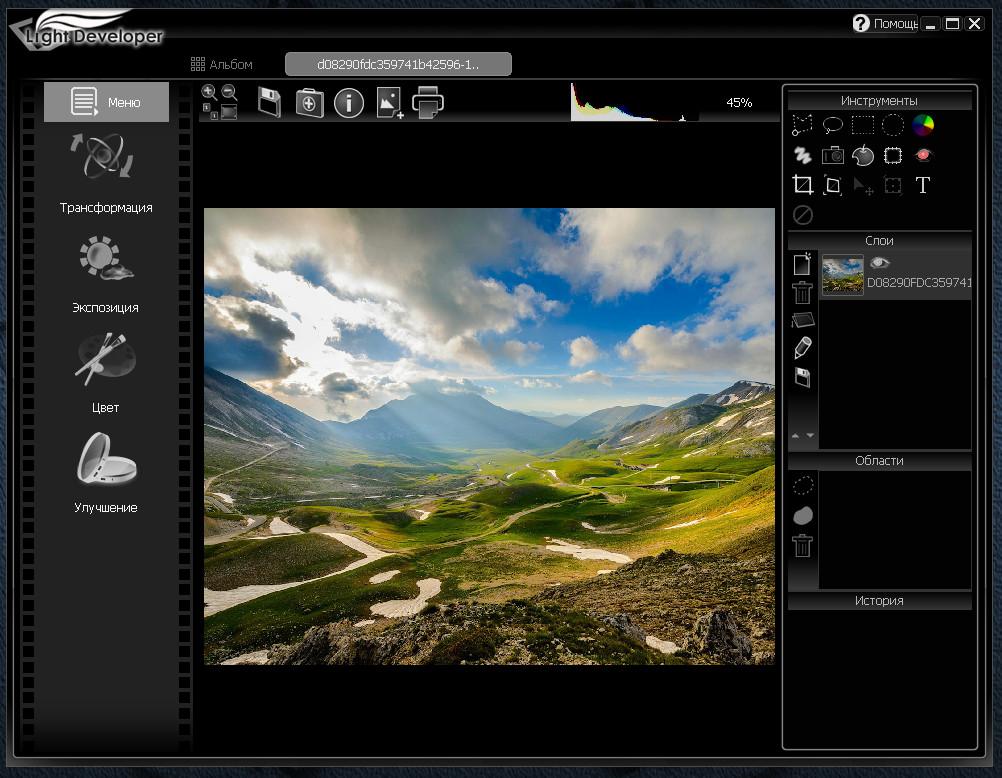Toggle visibility eye of D08290FDC layer
Viewport: 1002px width, 778px height.
click(x=879, y=263)
